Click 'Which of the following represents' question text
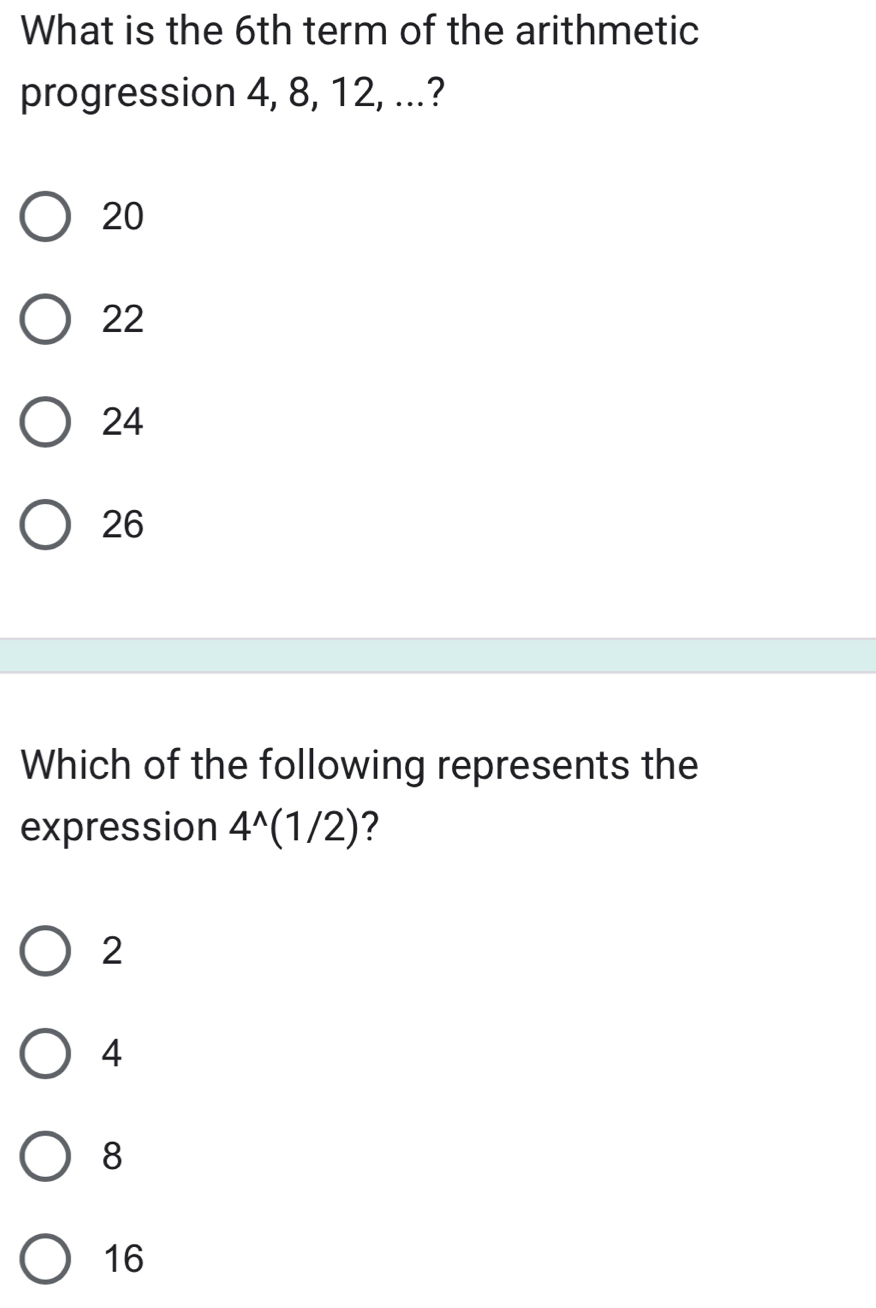The image size is (876, 1308). (360, 765)
